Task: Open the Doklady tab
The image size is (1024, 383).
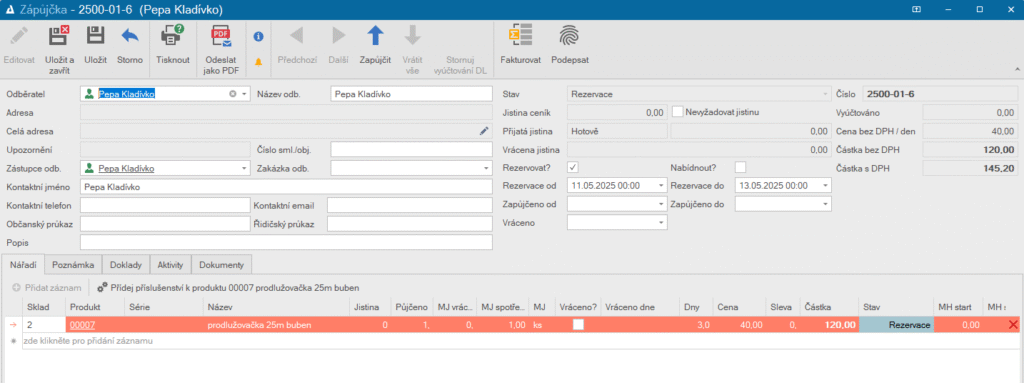Action: click(x=126, y=265)
